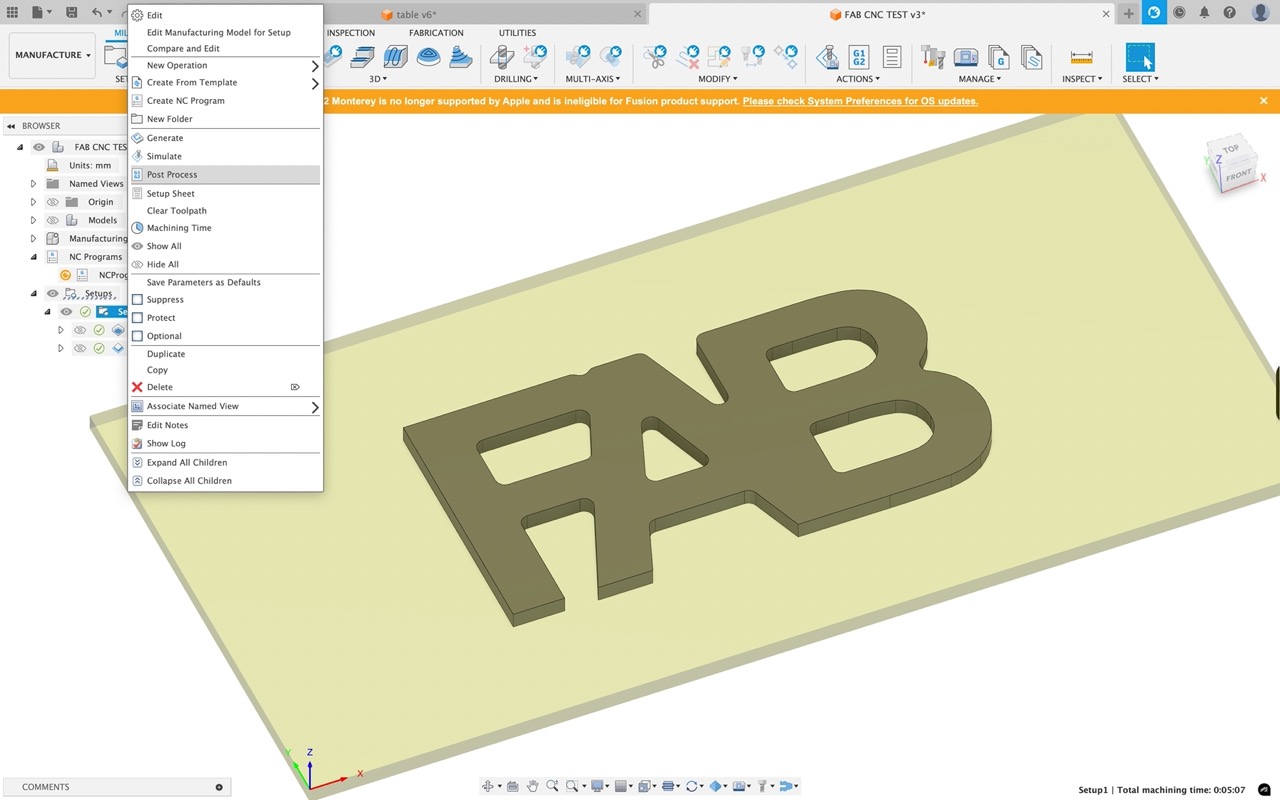The image size is (1280, 800).
Task: Toggle visibility eye of Setups node
Action: 53,293
